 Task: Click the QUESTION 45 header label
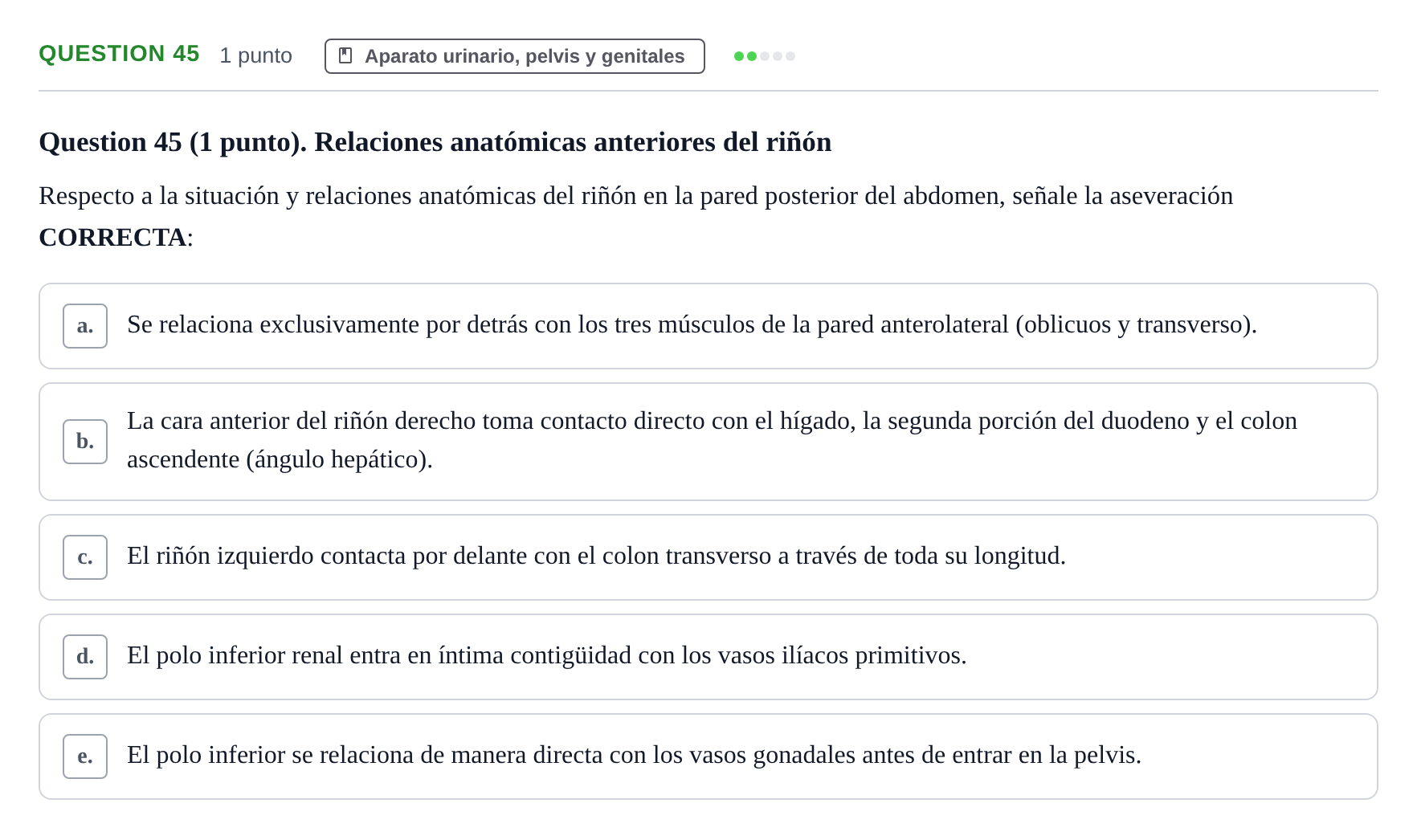point(119,54)
